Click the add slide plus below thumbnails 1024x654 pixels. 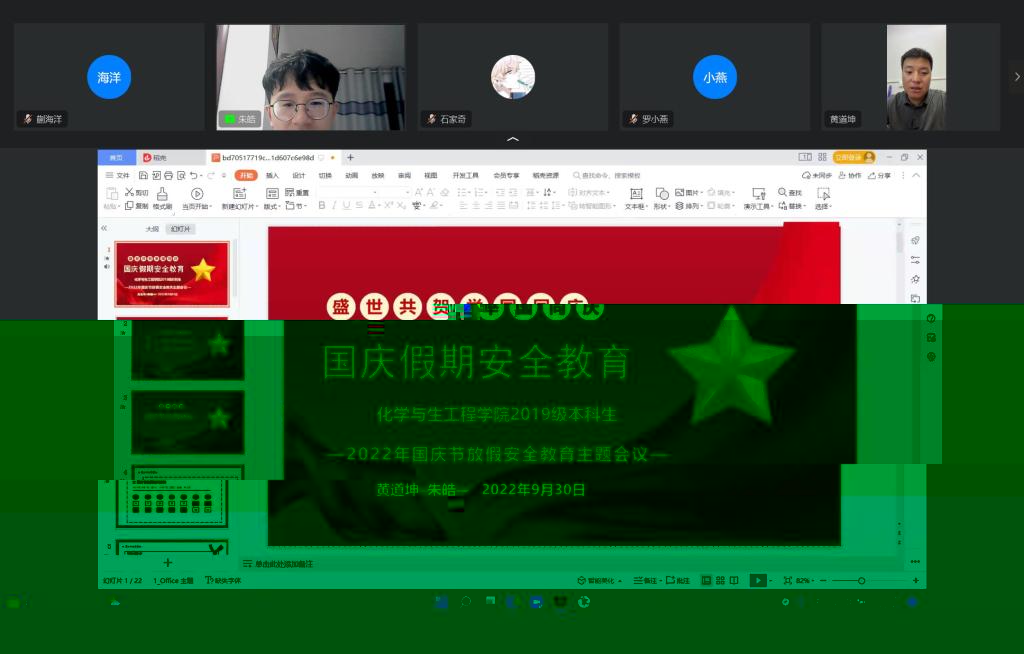(x=168, y=563)
